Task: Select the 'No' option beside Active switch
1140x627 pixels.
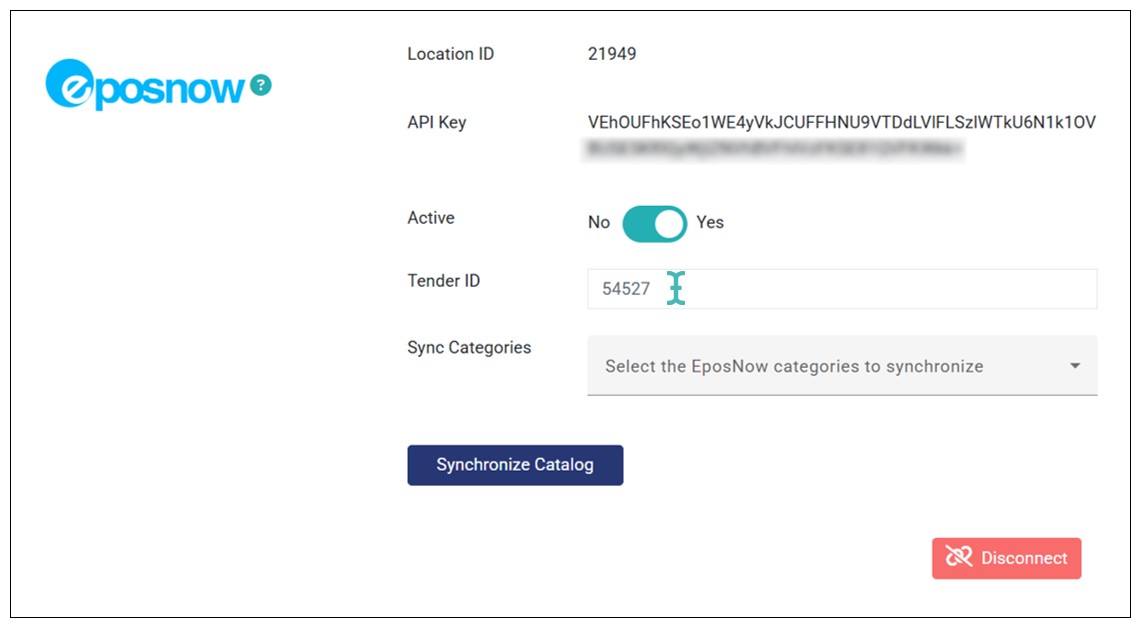Action: pos(598,223)
